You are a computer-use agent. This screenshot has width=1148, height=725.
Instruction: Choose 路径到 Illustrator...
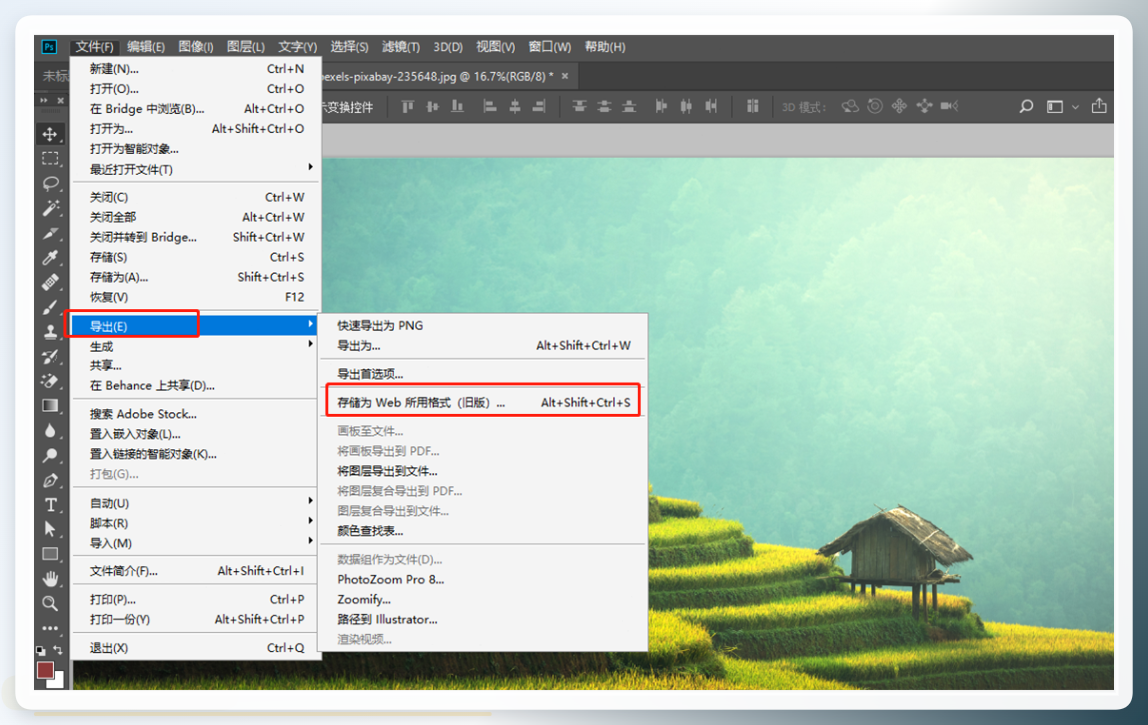pos(483,619)
